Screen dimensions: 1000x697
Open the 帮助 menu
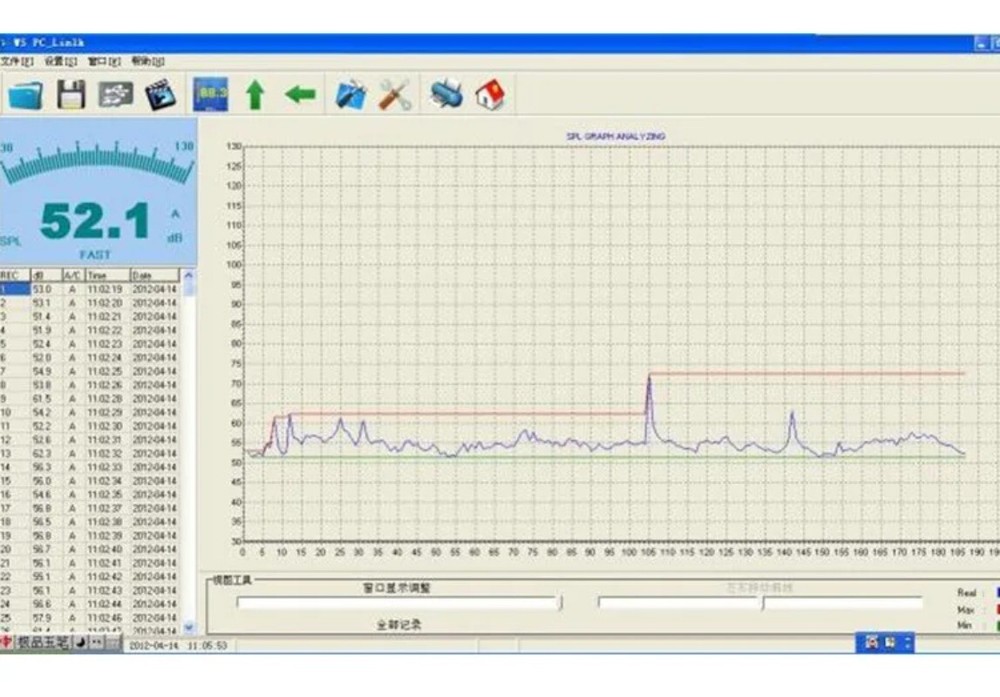point(148,61)
